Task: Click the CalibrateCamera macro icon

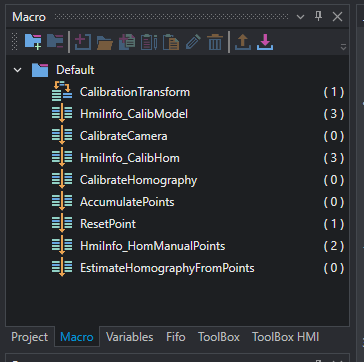Action: click(62, 135)
